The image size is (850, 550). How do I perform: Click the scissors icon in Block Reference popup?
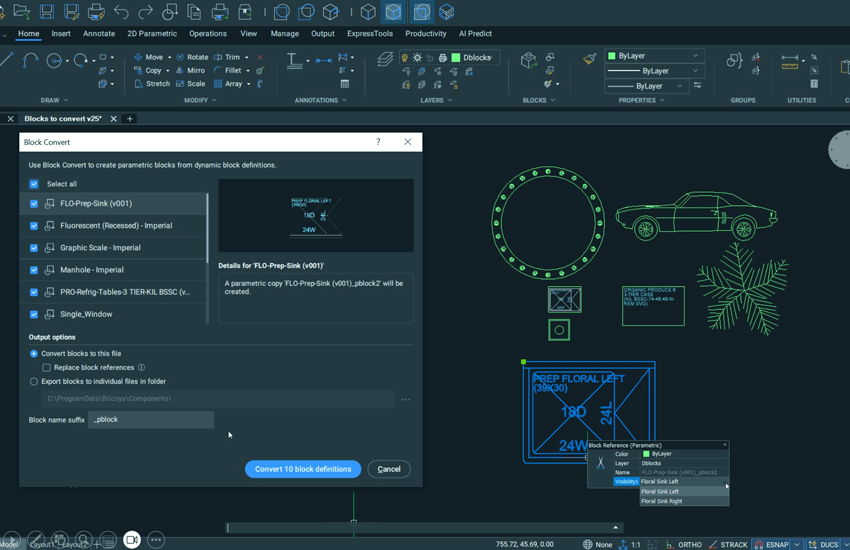(x=601, y=463)
